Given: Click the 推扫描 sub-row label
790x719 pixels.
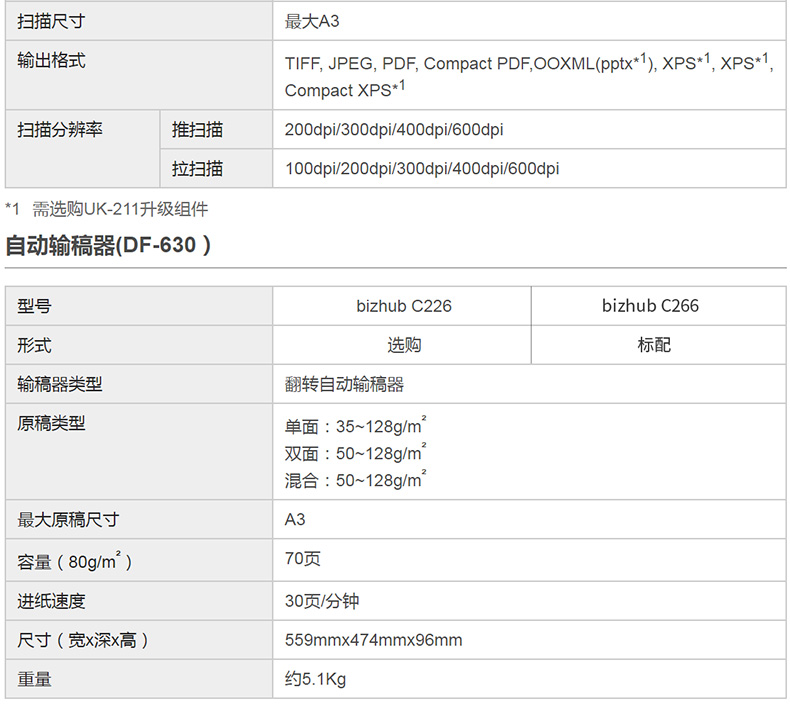Looking at the screenshot, I should 197,130.
